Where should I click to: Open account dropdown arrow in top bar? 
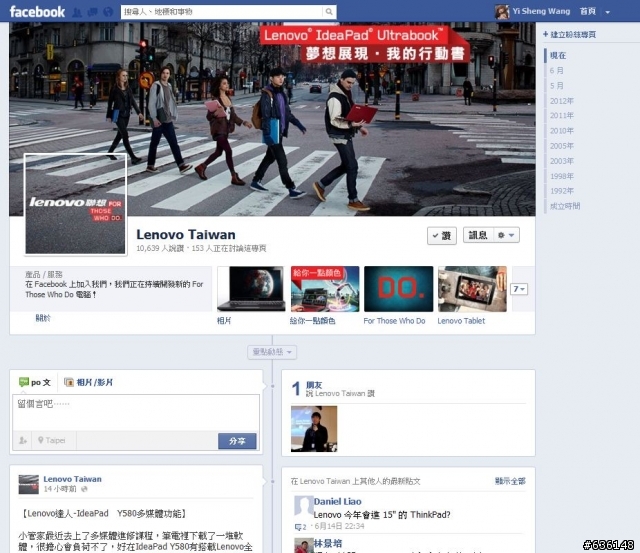tap(607, 12)
